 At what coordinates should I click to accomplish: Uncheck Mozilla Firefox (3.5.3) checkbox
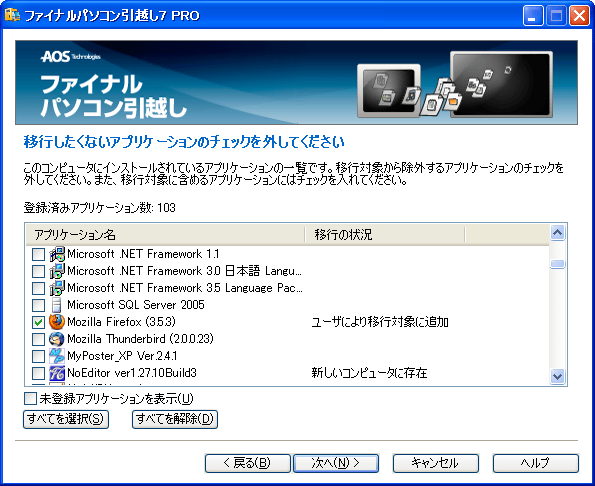point(38,322)
